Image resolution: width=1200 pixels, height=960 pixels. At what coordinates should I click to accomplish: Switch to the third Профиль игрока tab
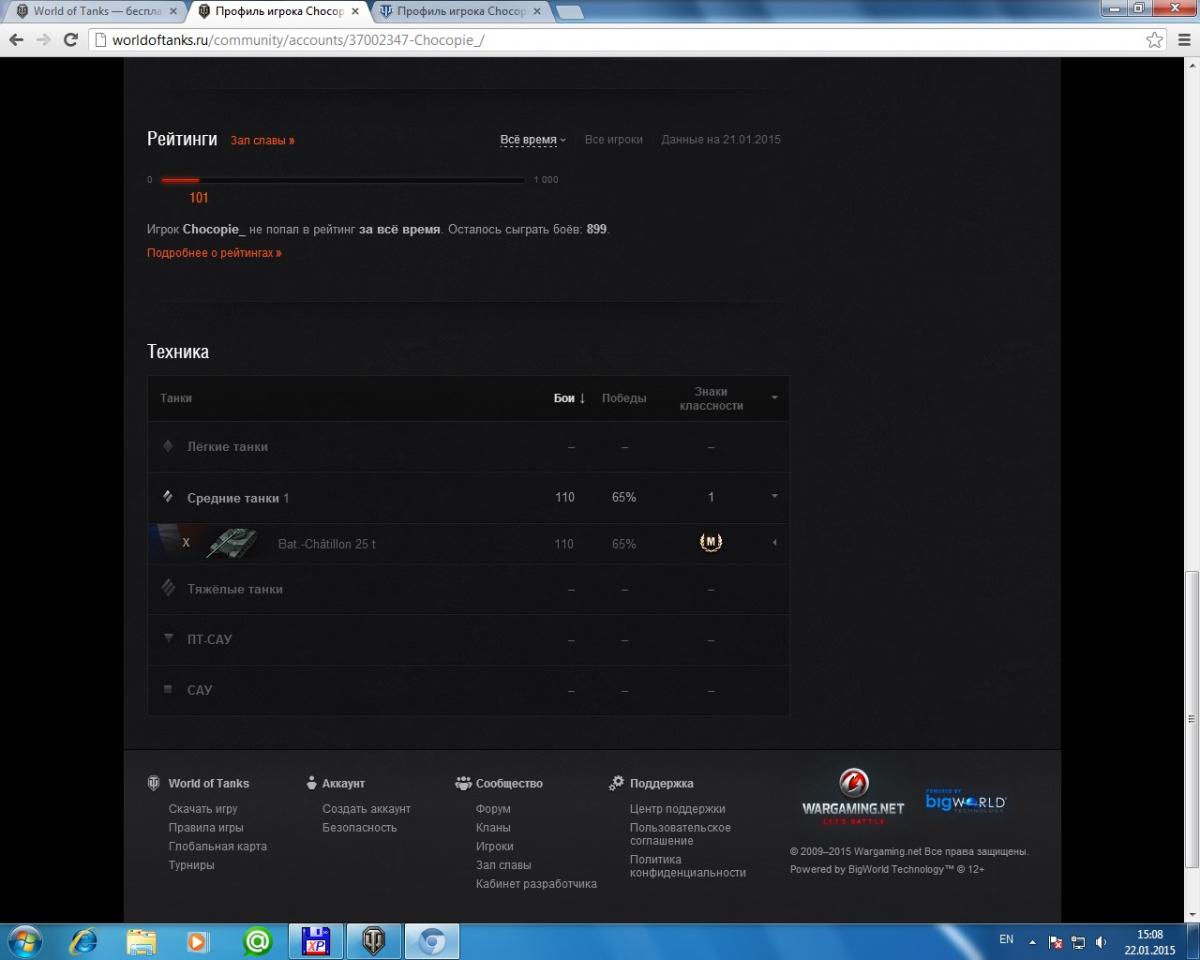(460, 12)
